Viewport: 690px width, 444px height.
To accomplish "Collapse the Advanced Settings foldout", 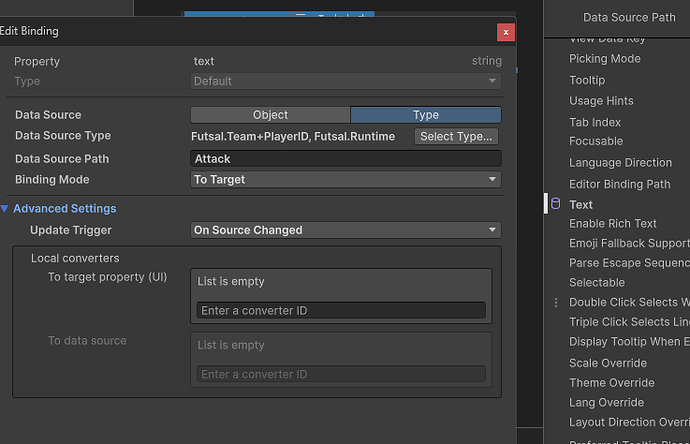I will pos(6,209).
